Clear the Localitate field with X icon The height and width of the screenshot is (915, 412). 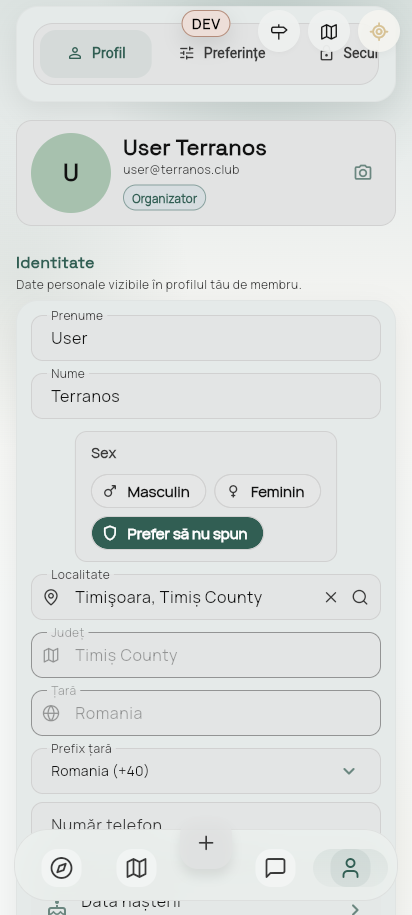click(x=331, y=598)
